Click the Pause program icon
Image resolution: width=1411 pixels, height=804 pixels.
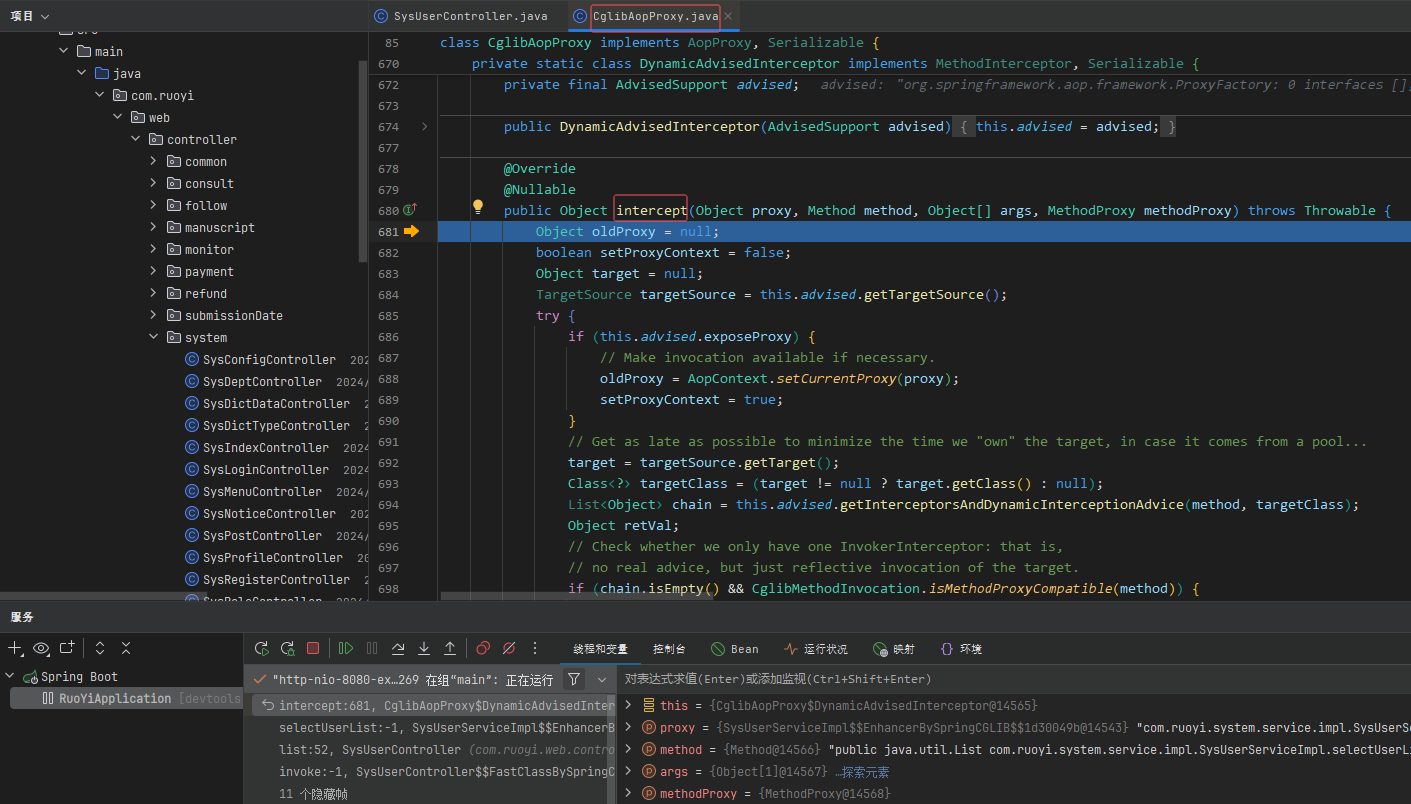coord(372,648)
